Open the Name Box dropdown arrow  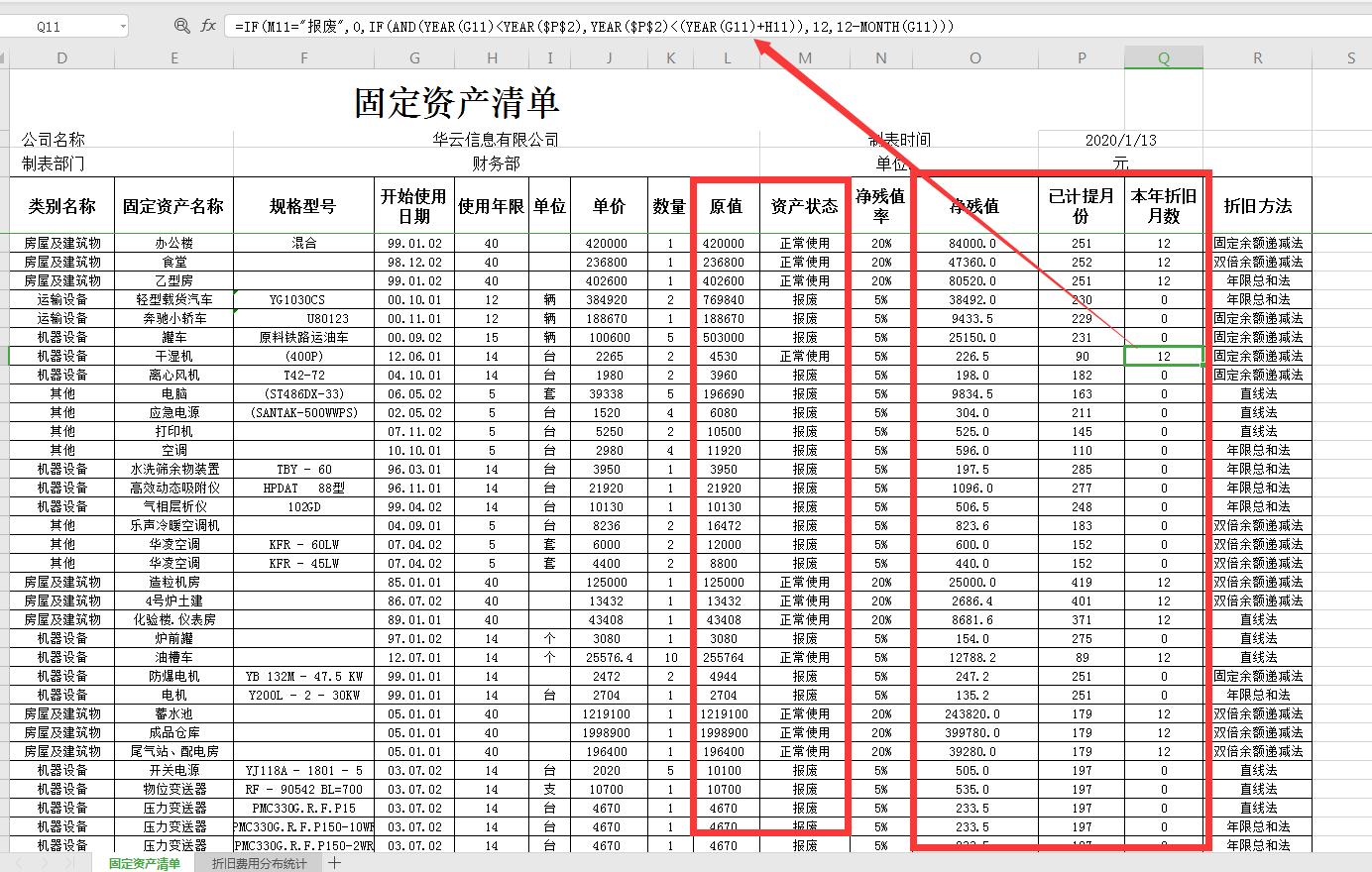pyautogui.click(x=124, y=26)
